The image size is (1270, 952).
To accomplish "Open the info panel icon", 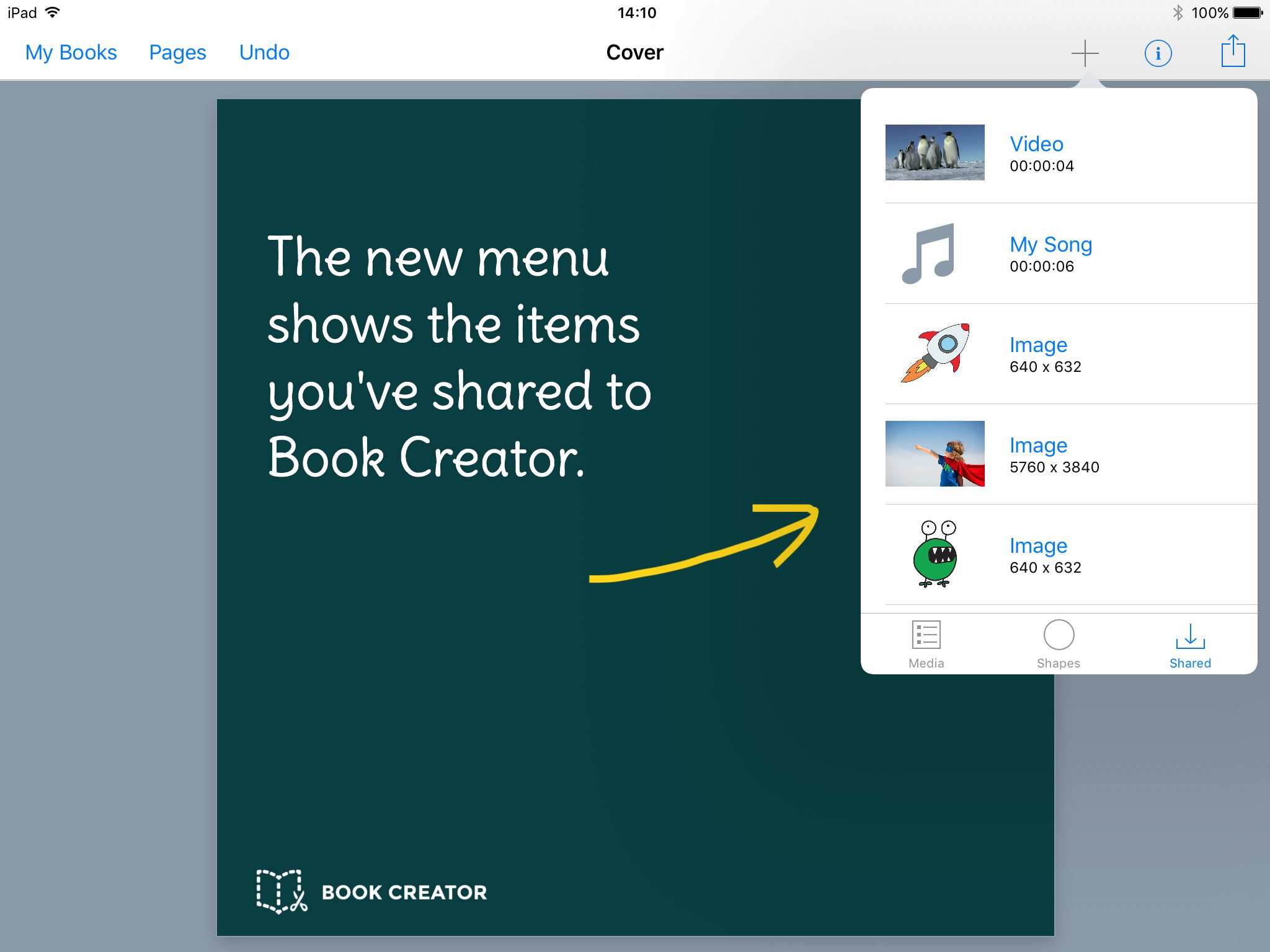I will pos(1158,52).
